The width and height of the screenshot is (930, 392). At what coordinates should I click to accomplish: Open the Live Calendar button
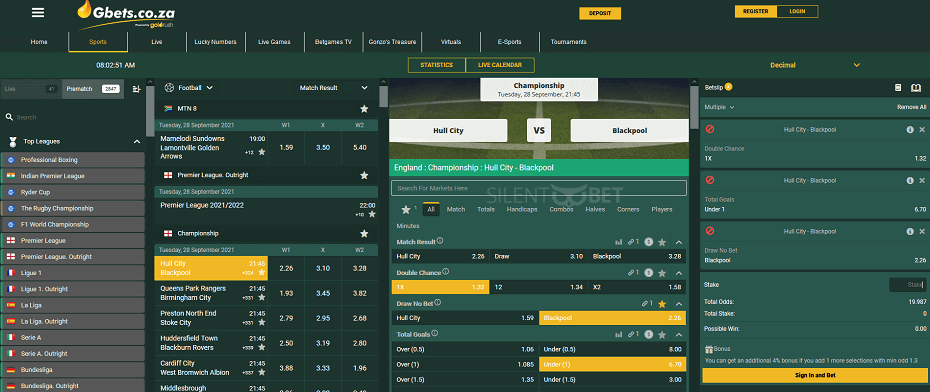pyautogui.click(x=500, y=65)
